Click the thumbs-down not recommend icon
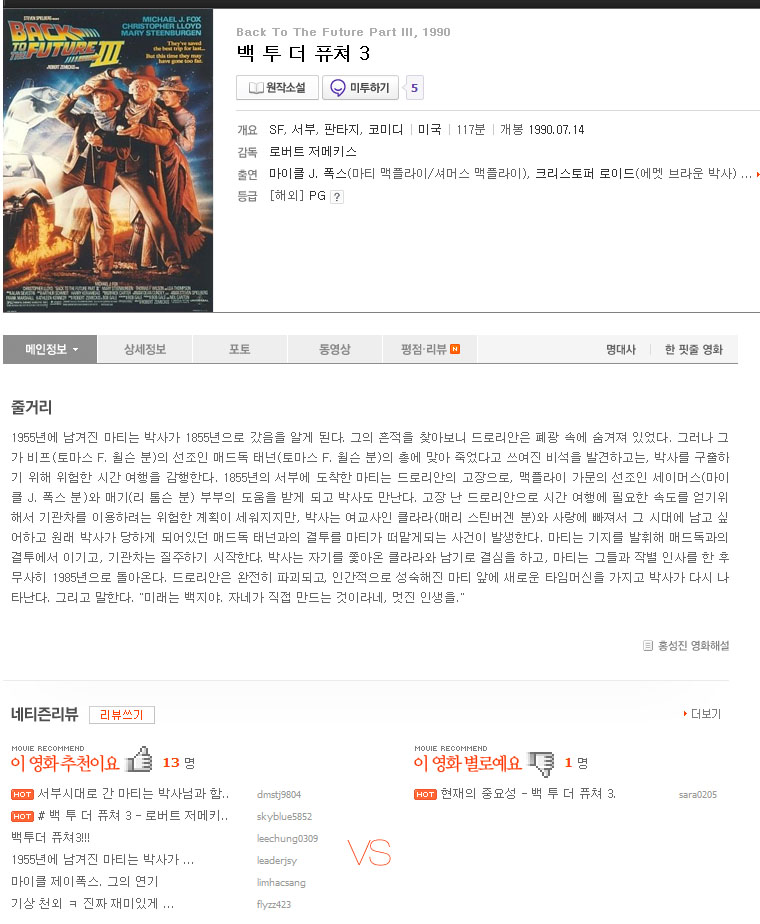This screenshot has width=760, height=924. coord(541,764)
